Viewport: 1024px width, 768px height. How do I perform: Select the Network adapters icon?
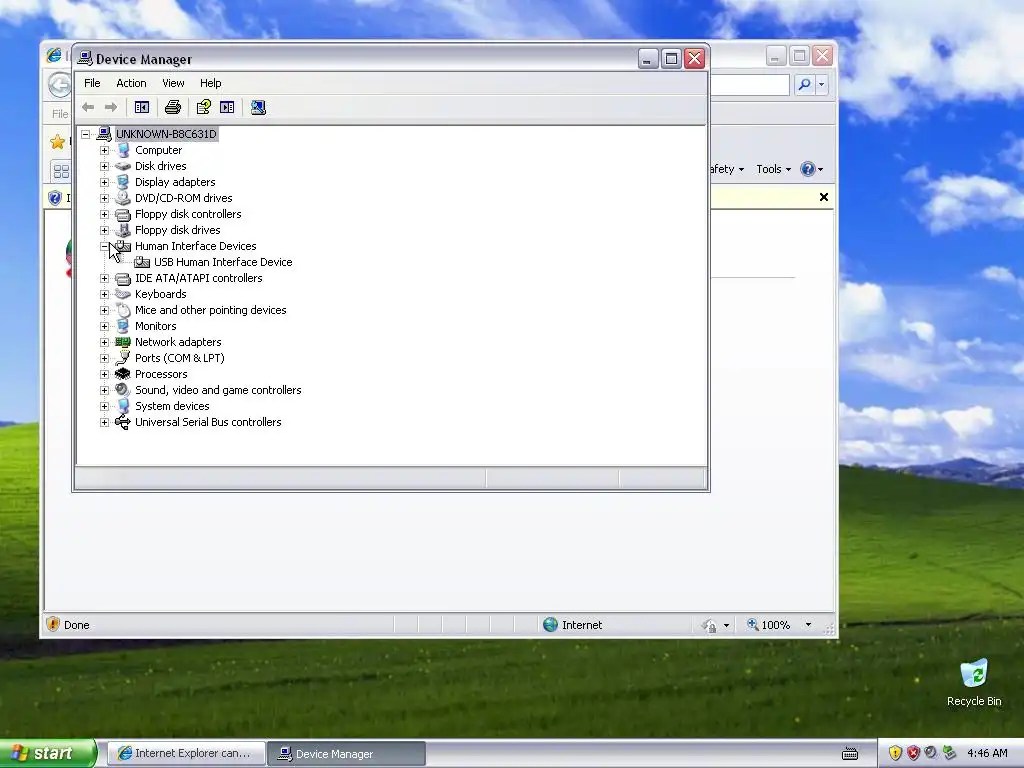[x=123, y=342]
